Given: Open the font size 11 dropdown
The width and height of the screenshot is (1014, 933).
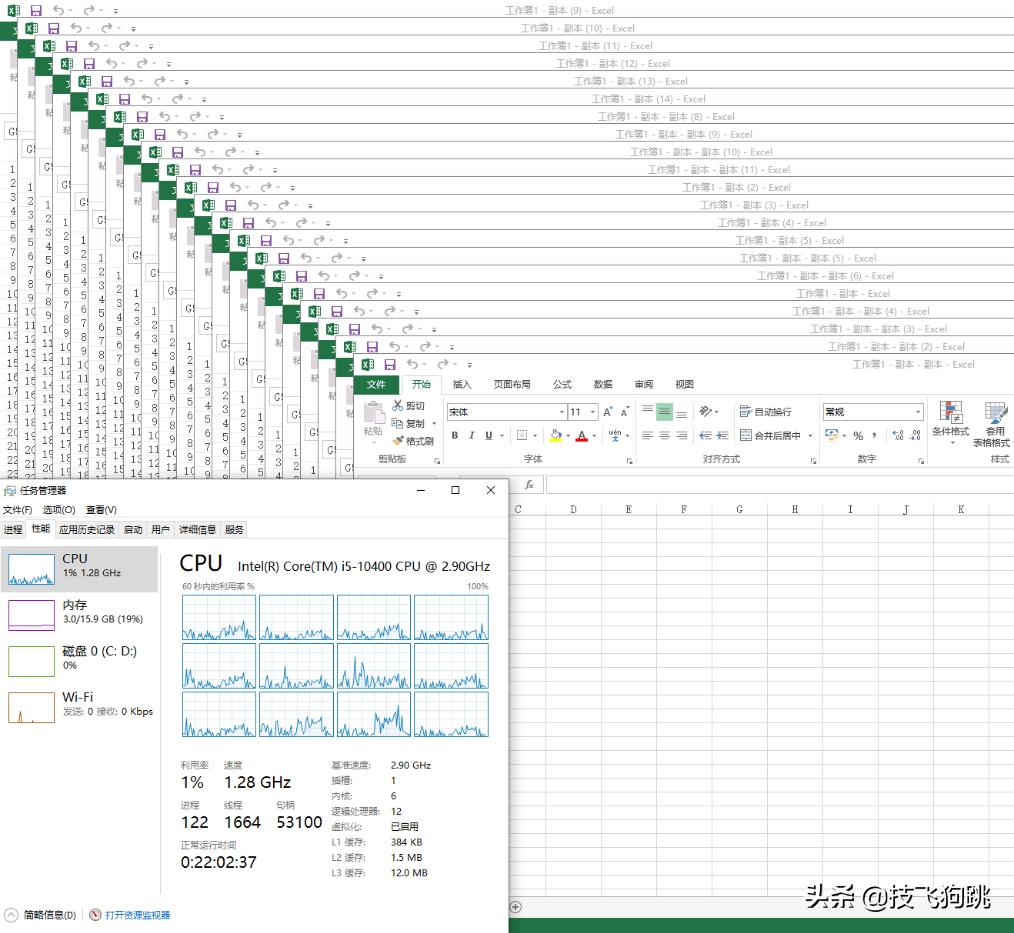Looking at the screenshot, I should tap(592, 412).
